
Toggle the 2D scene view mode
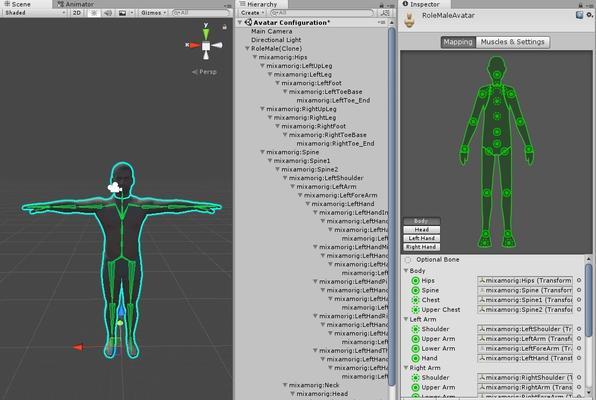(77, 13)
